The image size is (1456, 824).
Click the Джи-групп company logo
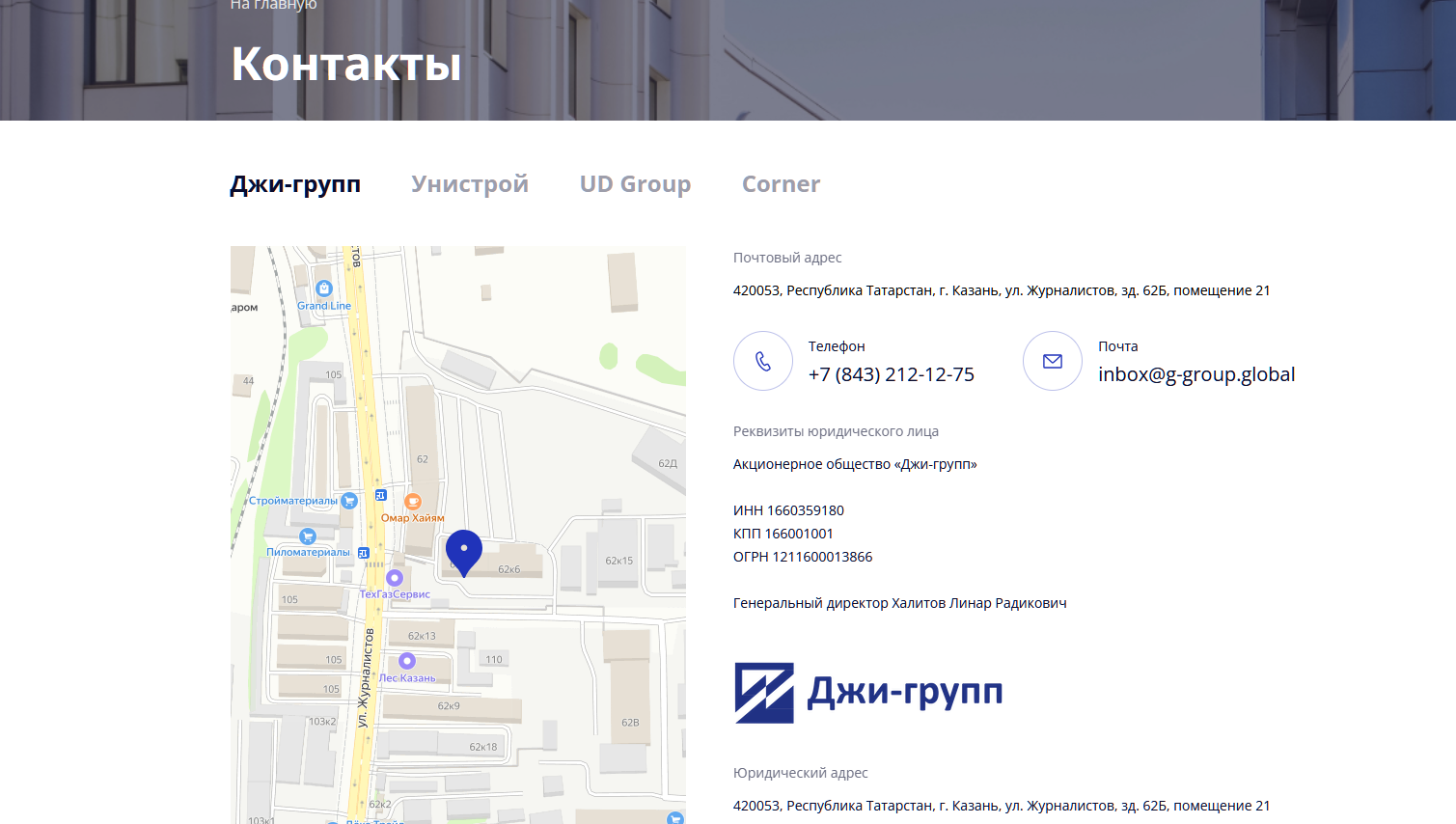(868, 692)
